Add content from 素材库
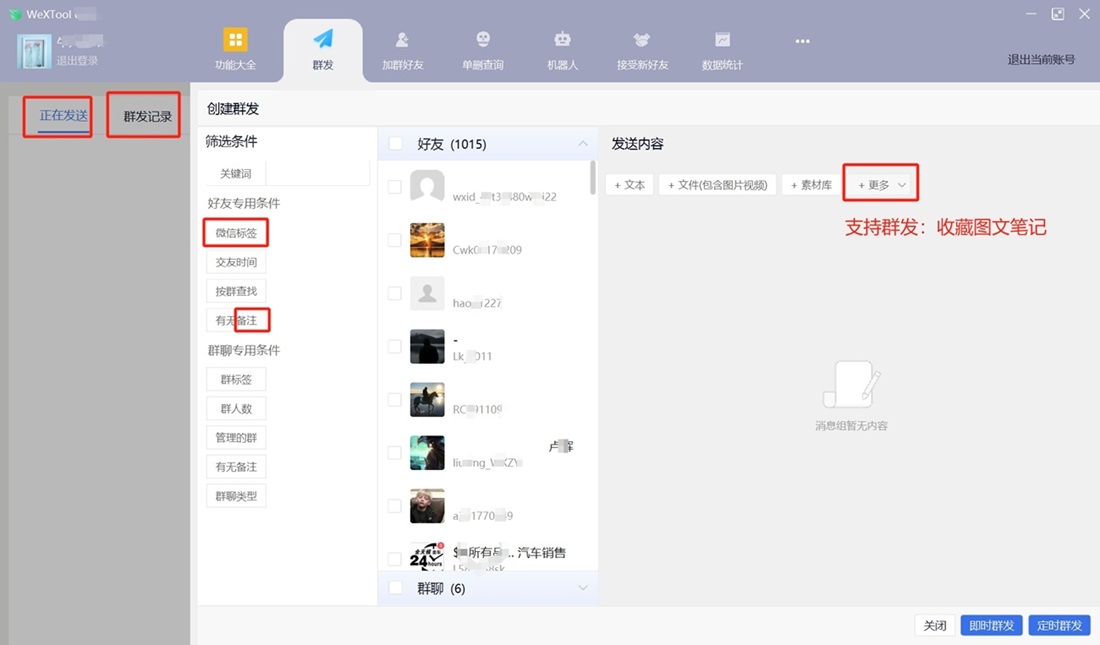 pyautogui.click(x=811, y=185)
